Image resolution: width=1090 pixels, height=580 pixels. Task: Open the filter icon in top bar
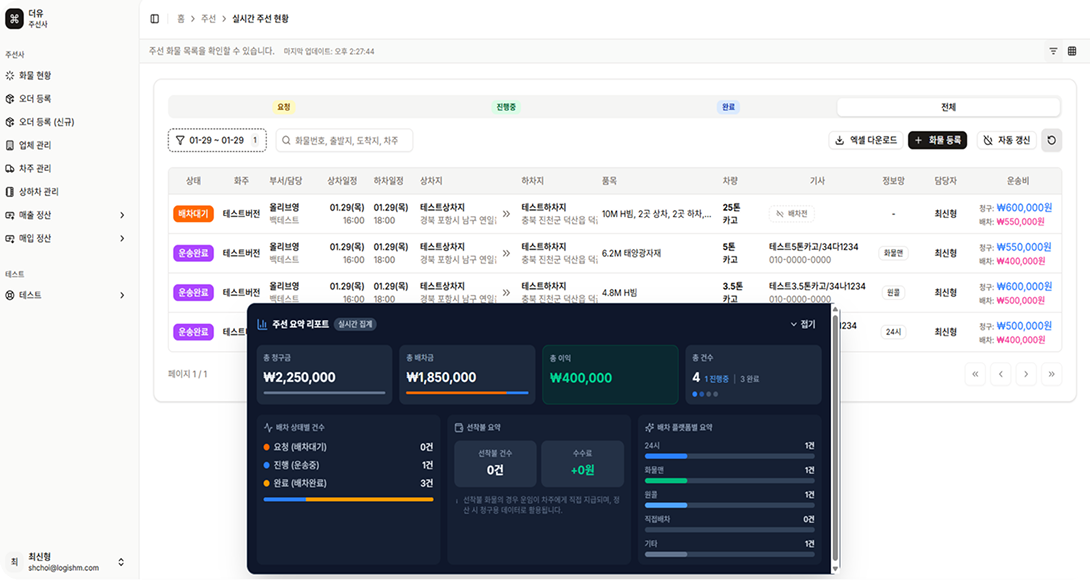click(x=1053, y=51)
